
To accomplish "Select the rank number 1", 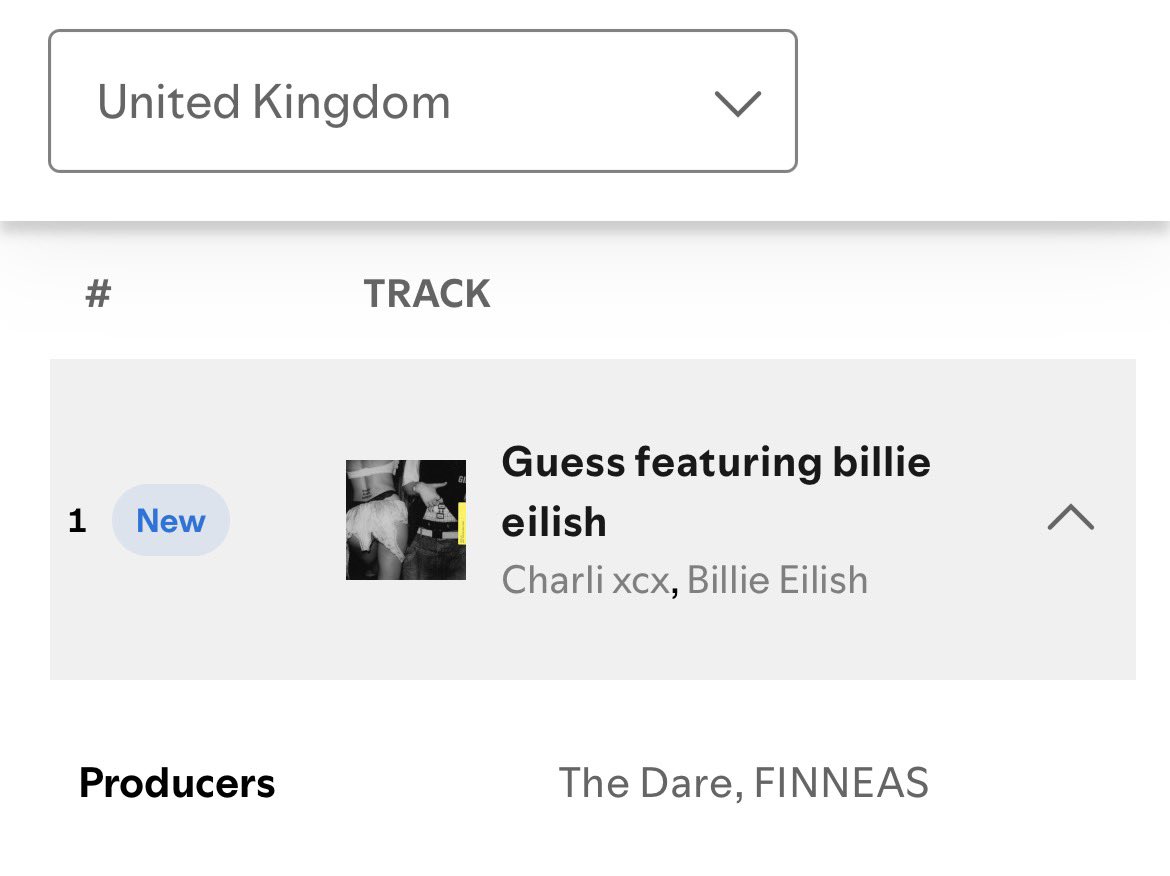I will (x=77, y=521).
